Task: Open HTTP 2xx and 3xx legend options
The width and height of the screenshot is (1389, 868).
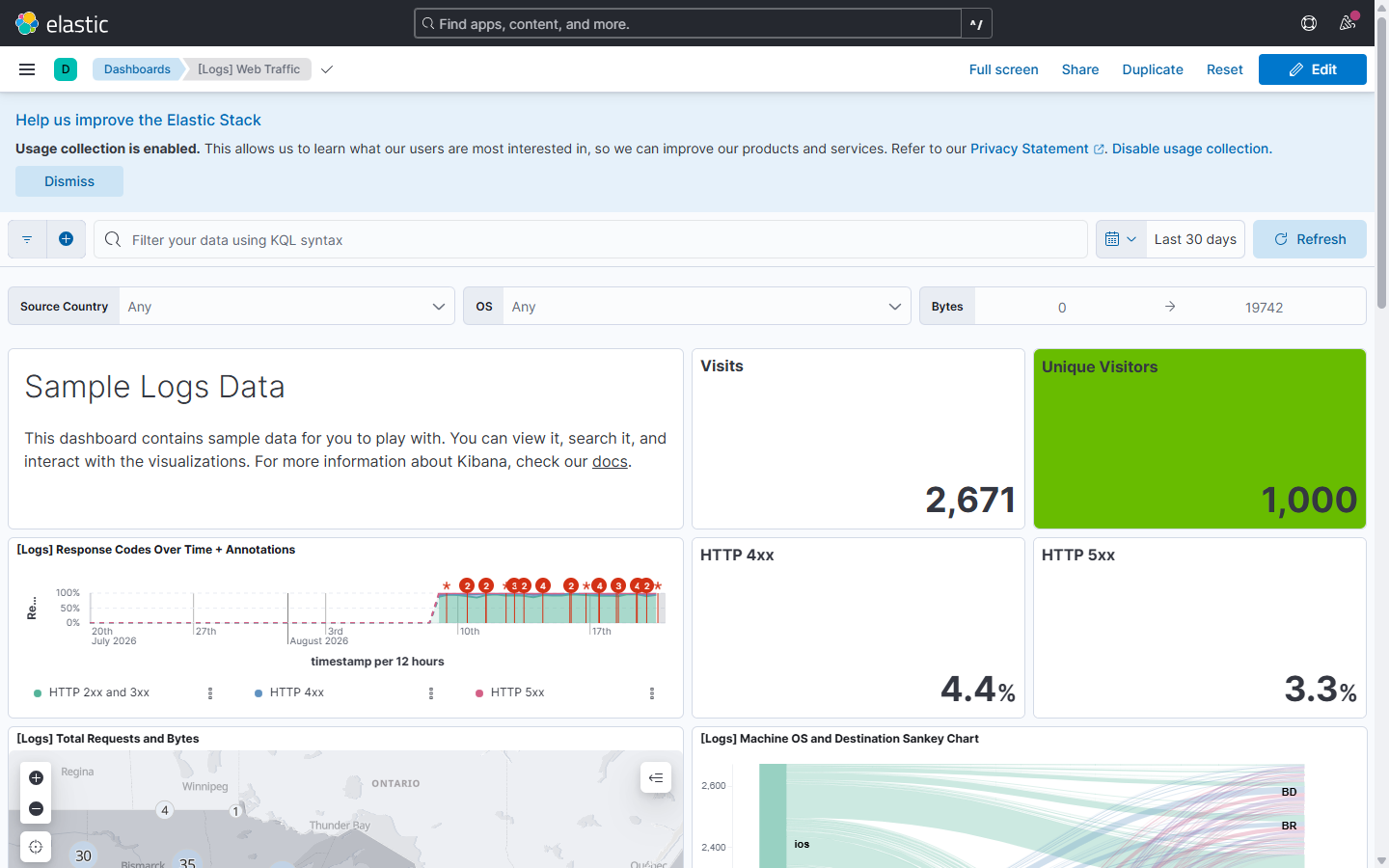Action: click(210, 693)
